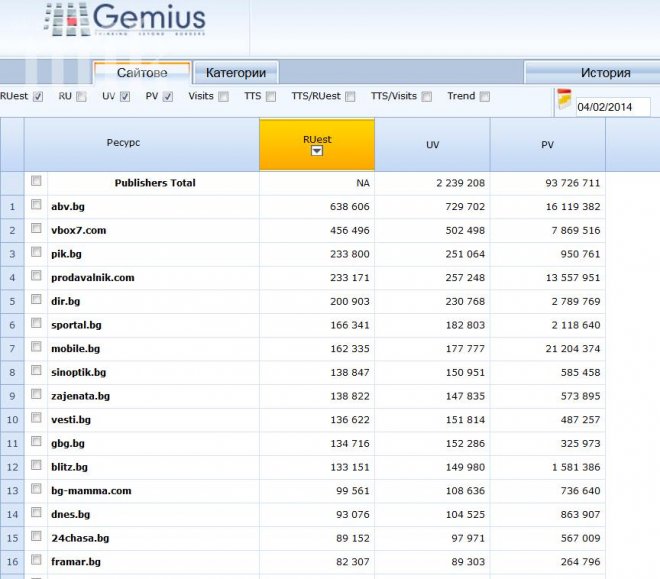Image resolution: width=660 pixels, height=579 pixels.
Task: Click Publishers Total PV value 93 726 711
Action: 572,183
